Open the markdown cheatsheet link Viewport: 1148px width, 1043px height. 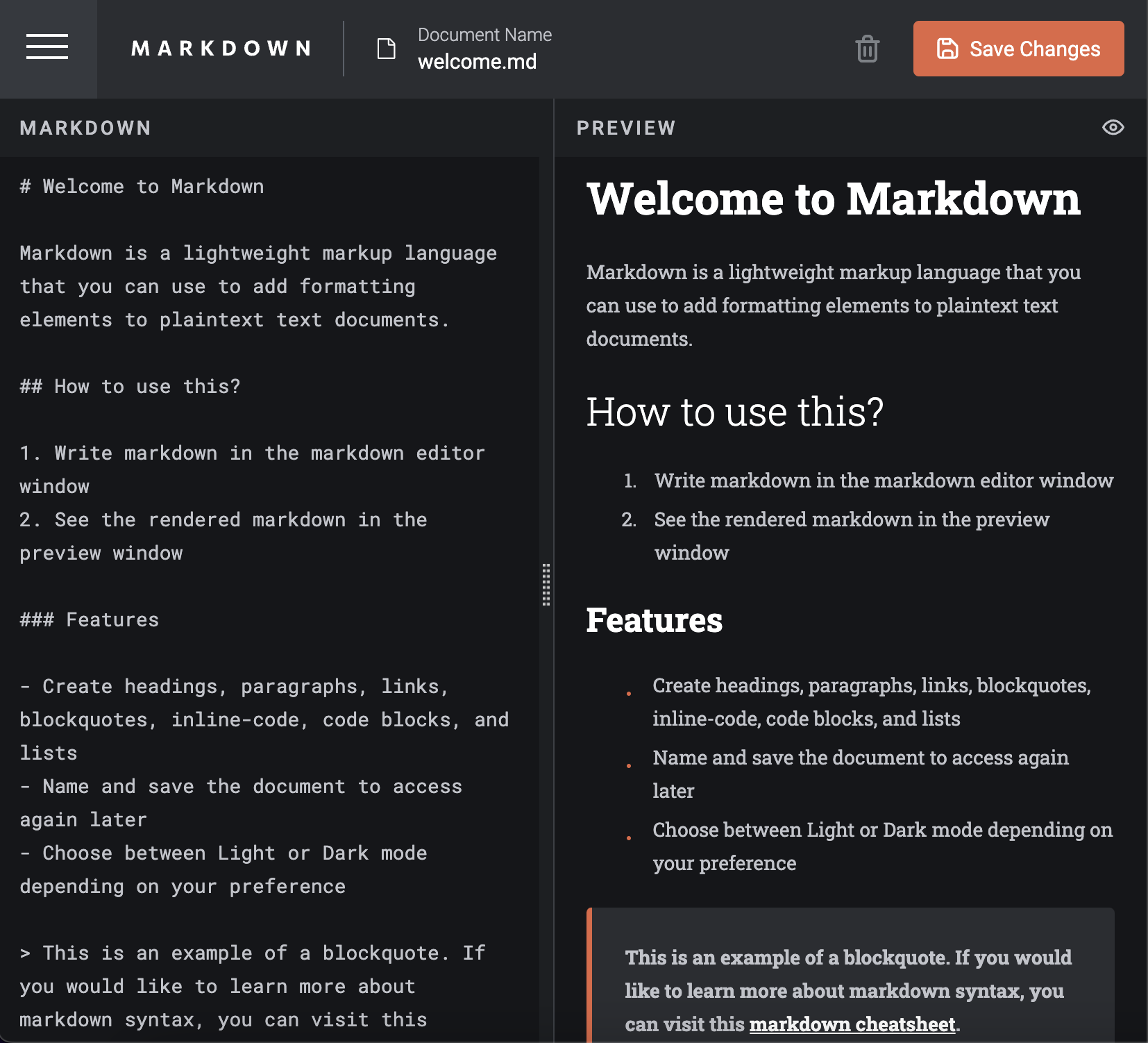(x=852, y=1024)
